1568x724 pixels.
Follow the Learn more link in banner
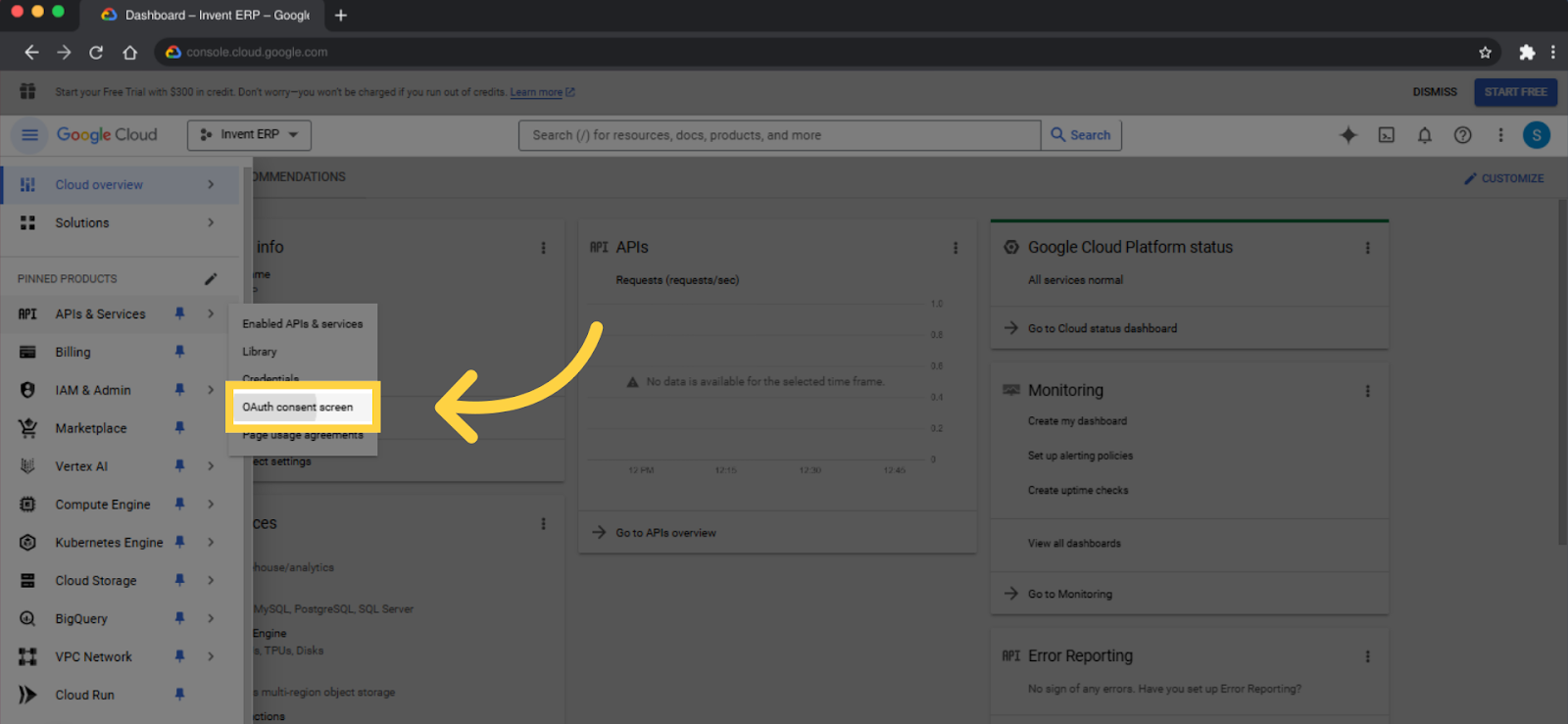click(542, 92)
